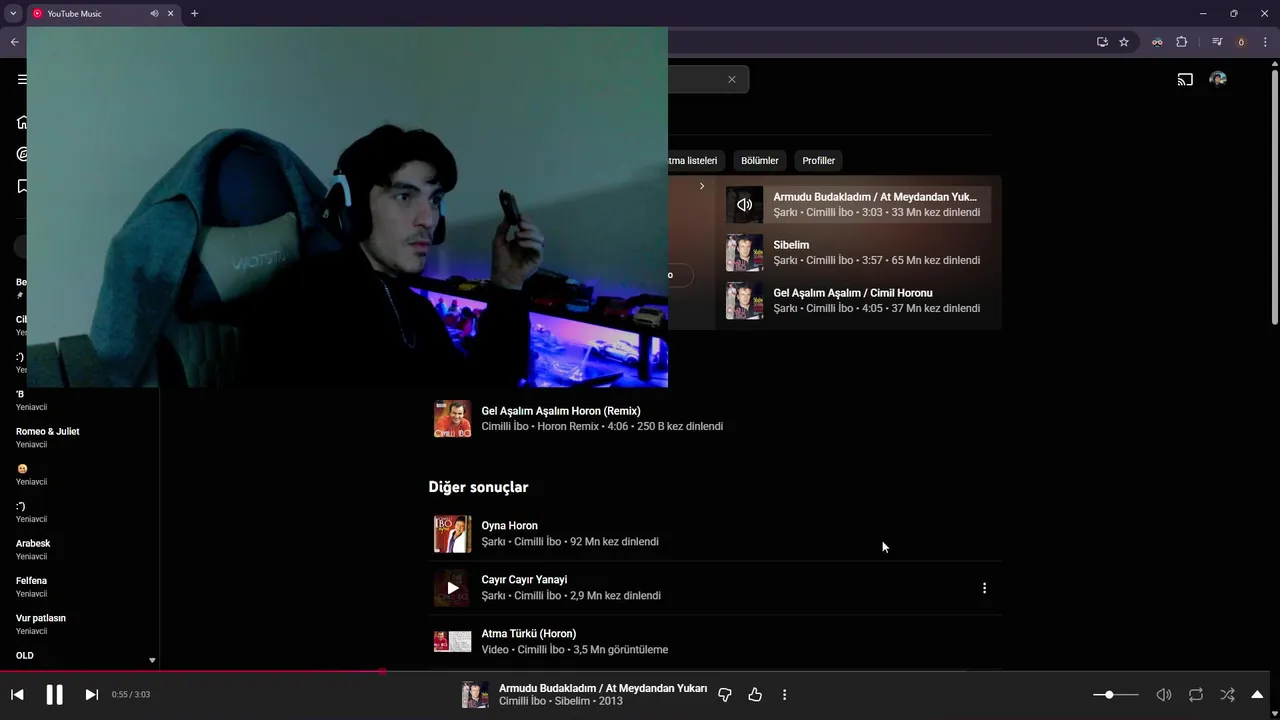The height and width of the screenshot is (720, 1280).
Task: Open the Extensions puzzle icon
Action: [1181, 42]
